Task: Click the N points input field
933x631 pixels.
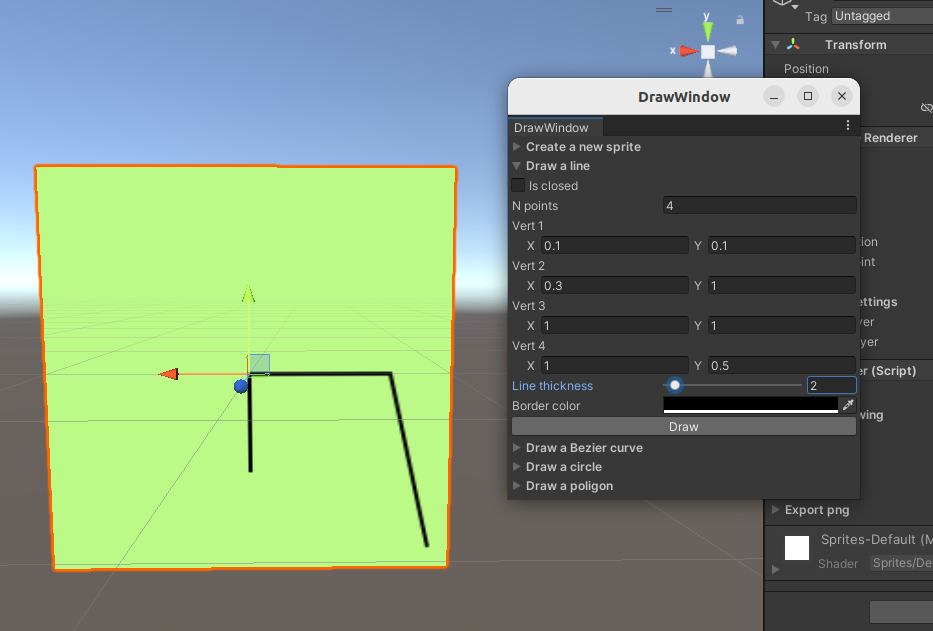Action: [x=760, y=205]
